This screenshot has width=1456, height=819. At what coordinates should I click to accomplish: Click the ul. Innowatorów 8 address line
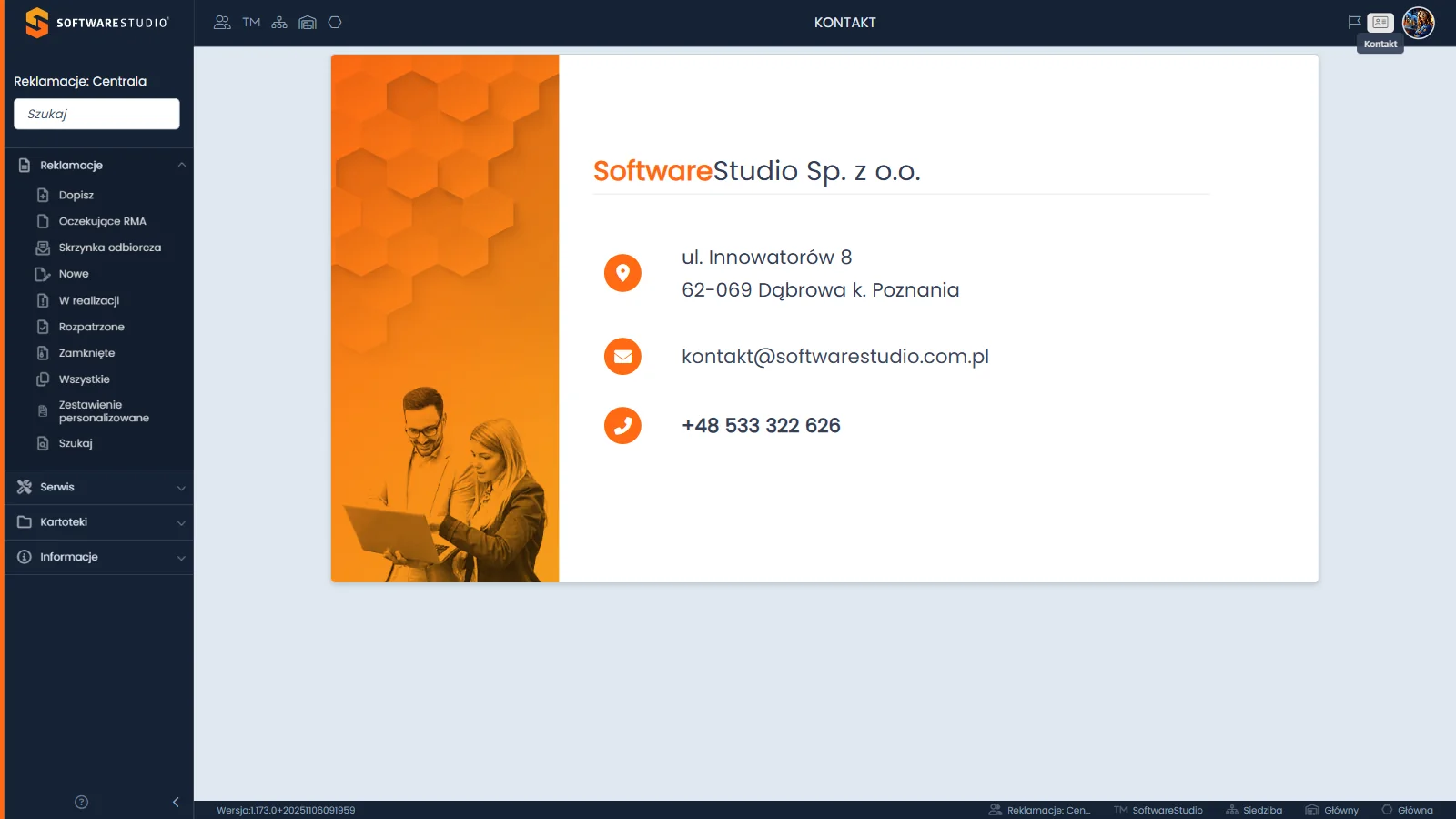pyautogui.click(x=766, y=258)
